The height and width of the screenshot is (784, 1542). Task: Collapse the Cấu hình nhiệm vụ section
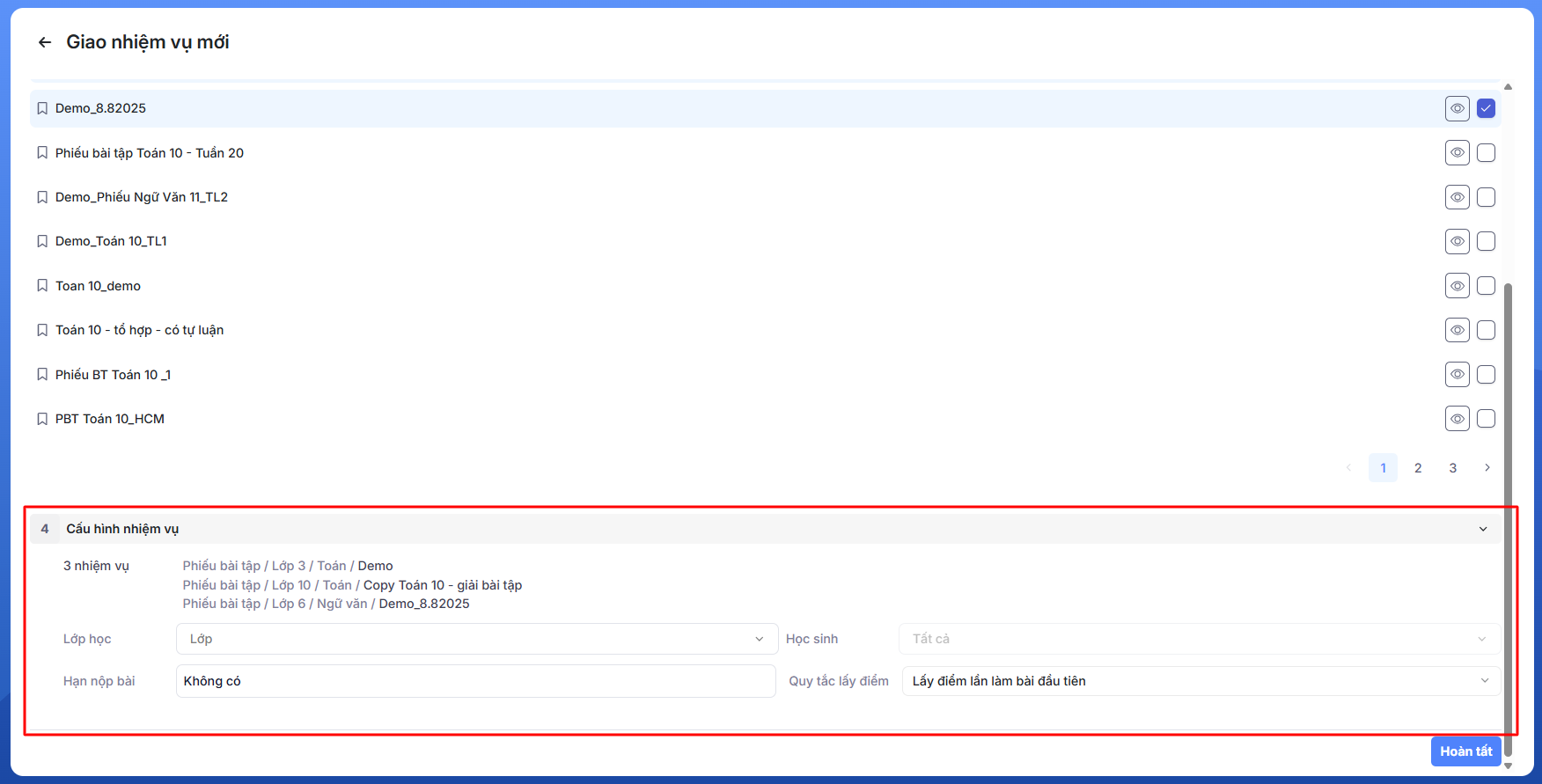pos(1482,529)
